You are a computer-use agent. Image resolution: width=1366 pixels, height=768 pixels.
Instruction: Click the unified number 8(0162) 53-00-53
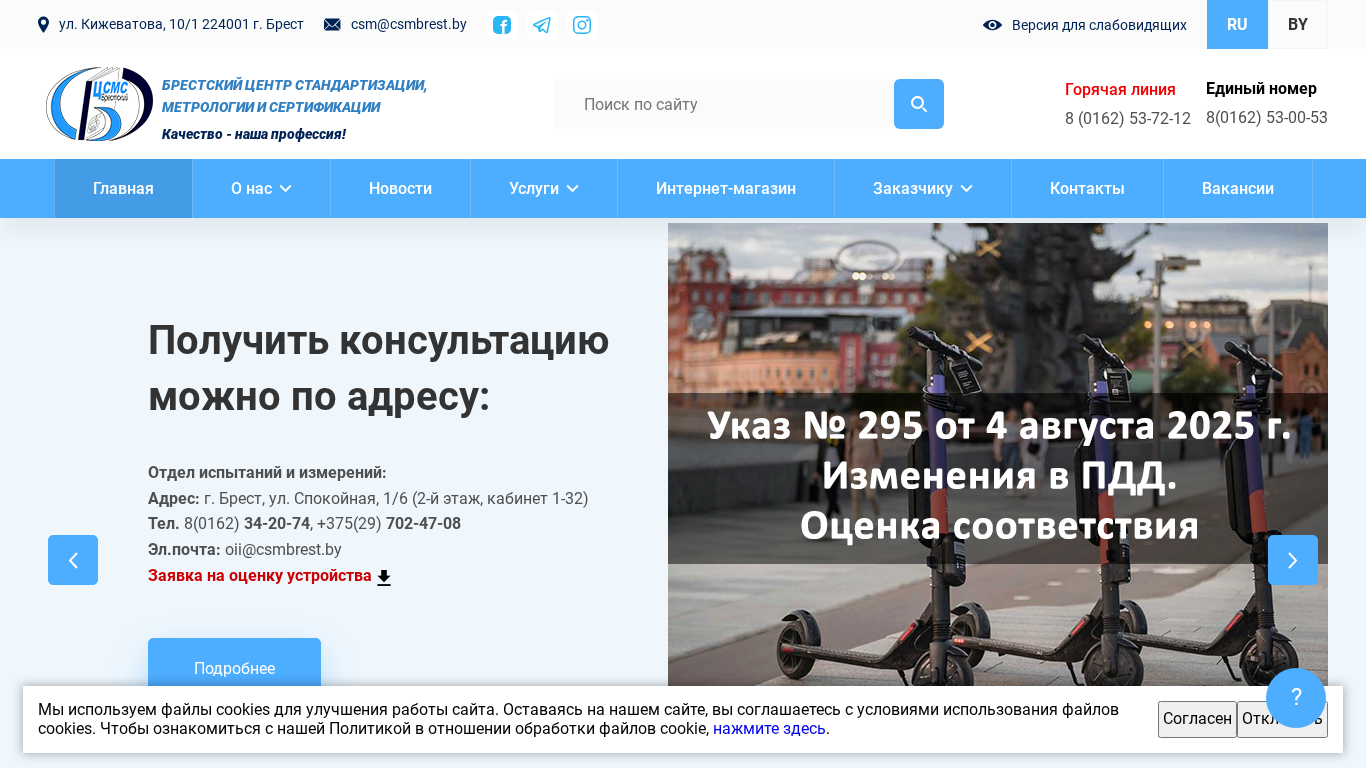coord(1267,117)
